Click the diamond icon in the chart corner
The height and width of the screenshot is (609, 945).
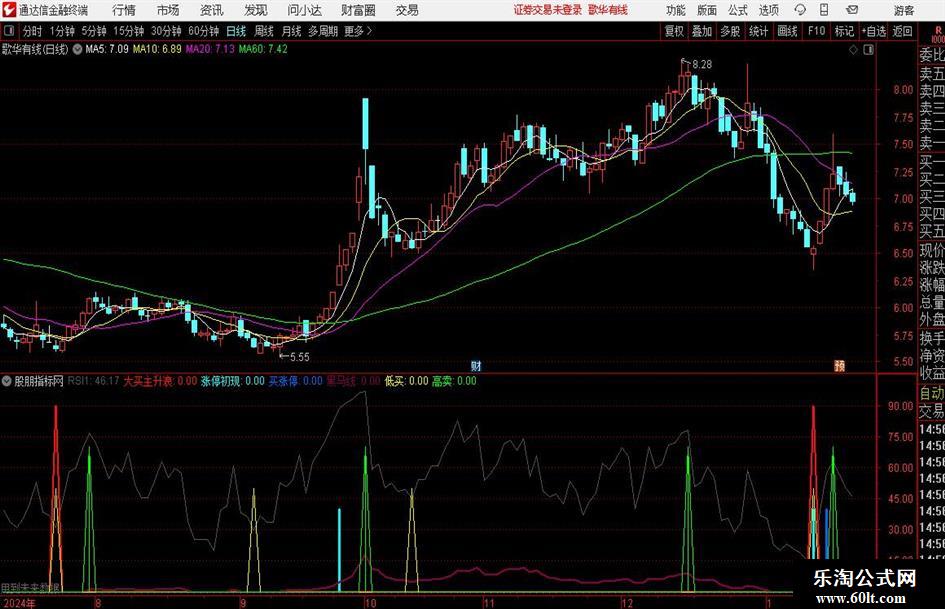pyautogui.click(x=853, y=49)
